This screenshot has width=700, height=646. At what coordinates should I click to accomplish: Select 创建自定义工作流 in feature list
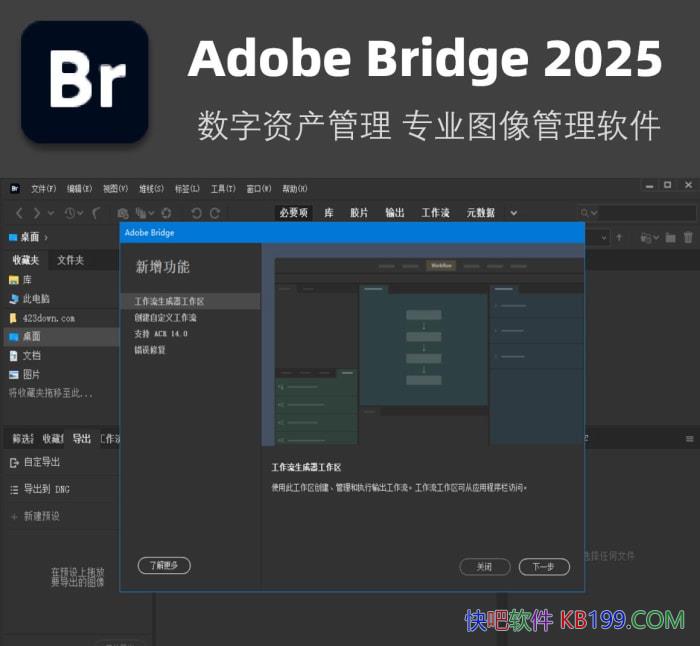[166, 318]
